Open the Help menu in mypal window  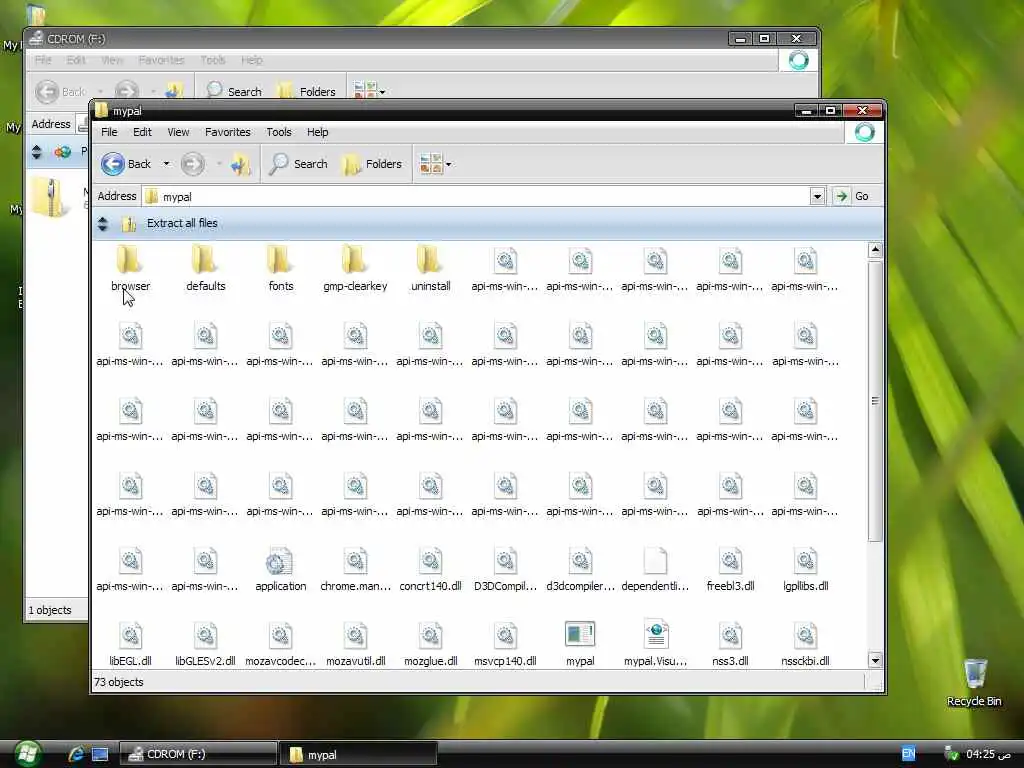(317, 132)
